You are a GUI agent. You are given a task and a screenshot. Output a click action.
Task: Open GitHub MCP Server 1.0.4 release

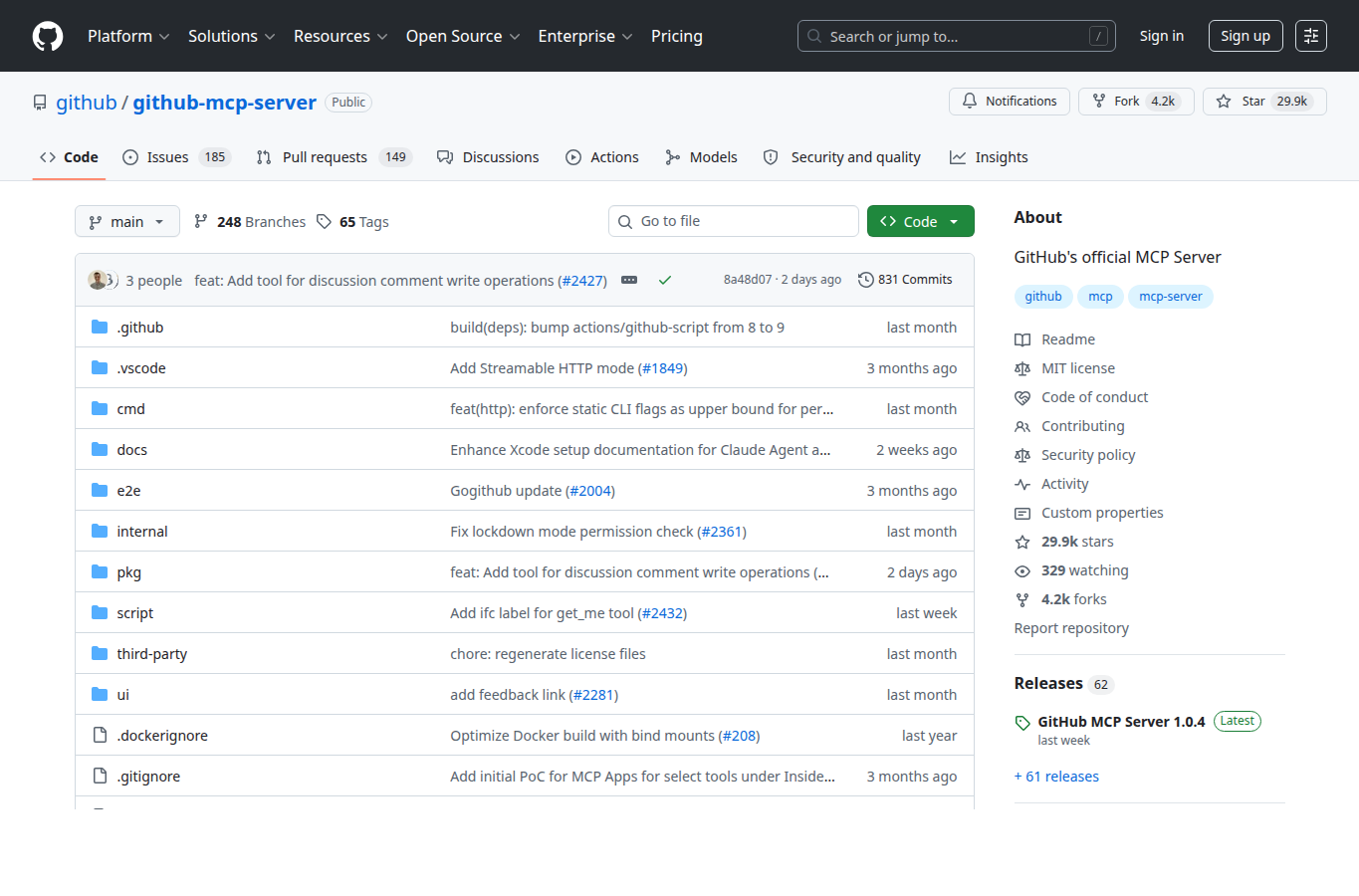coord(1121,722)
